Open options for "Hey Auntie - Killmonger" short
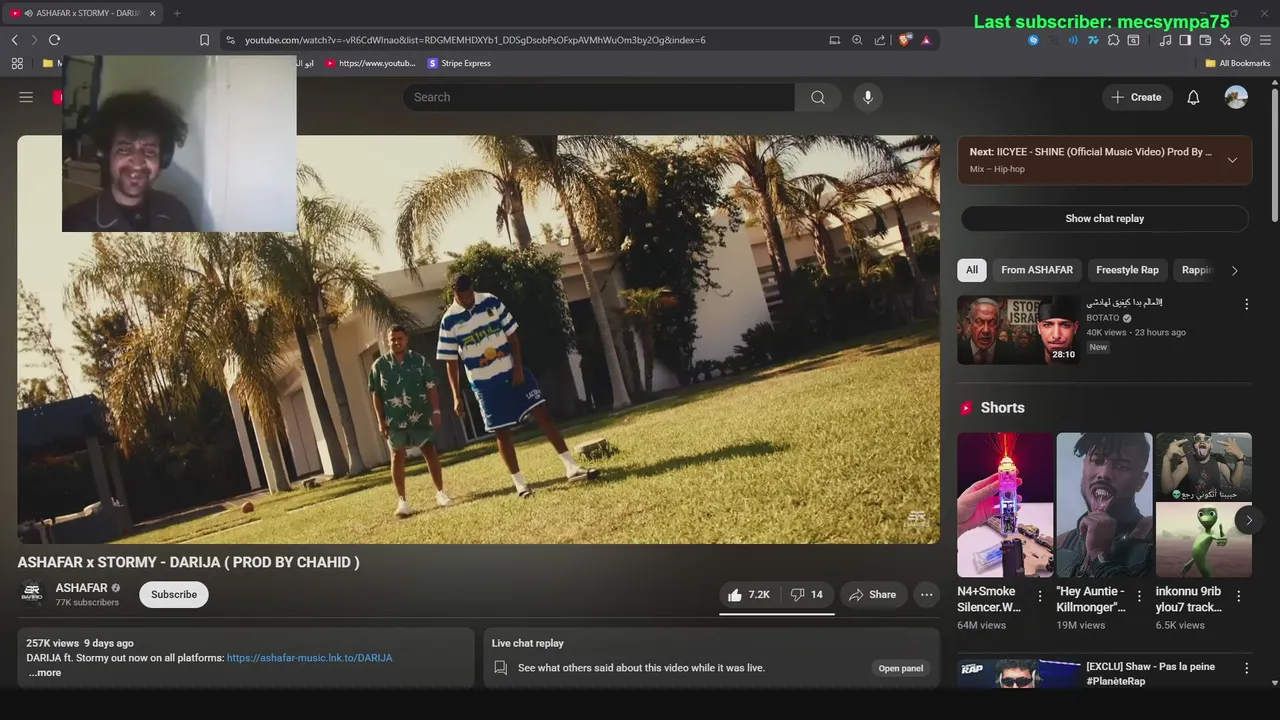The image size is (1280, 720). click(x=1138, y=596)
